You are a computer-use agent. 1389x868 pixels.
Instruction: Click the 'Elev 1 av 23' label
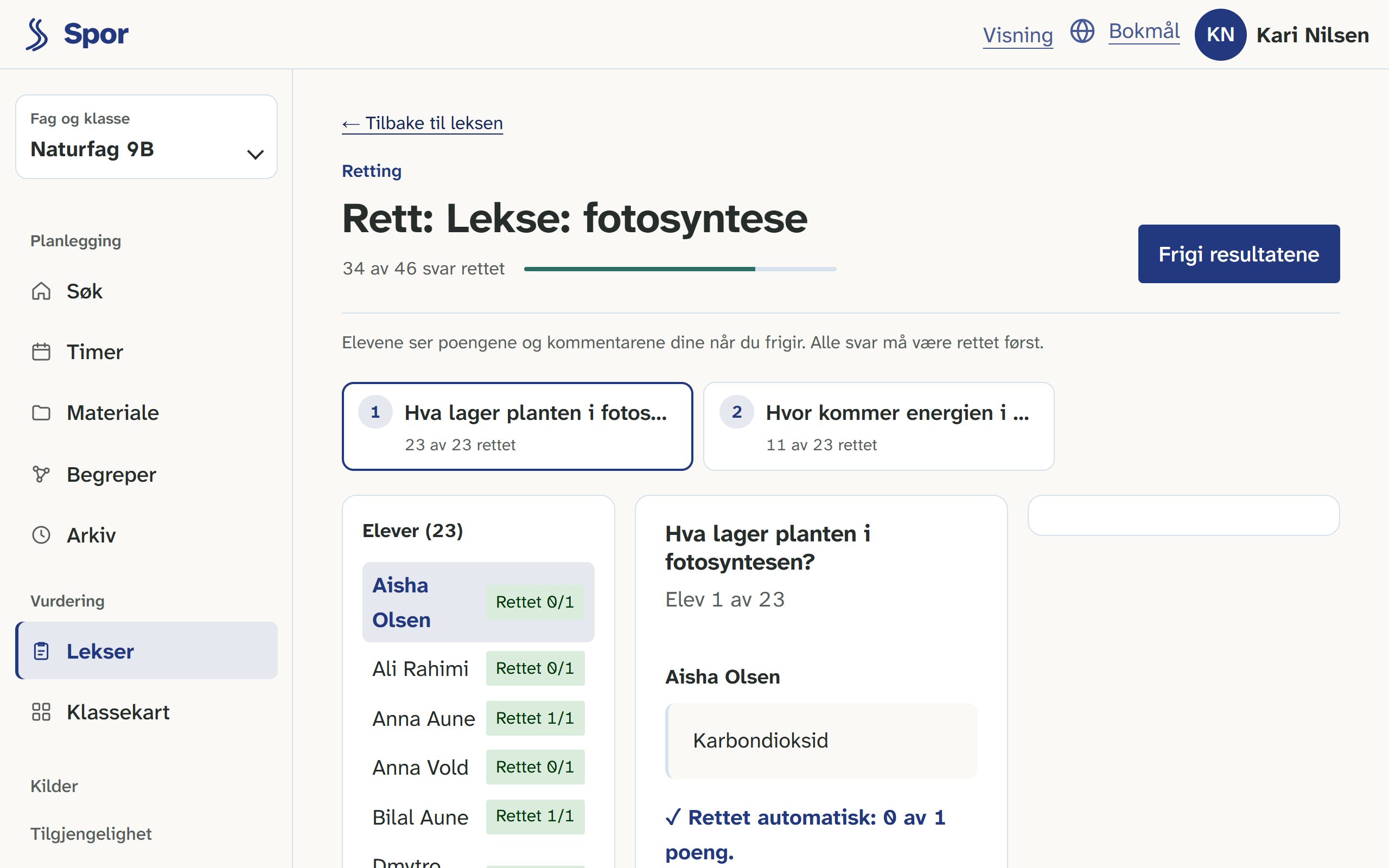pyautogui.click(x=724, y=599)
